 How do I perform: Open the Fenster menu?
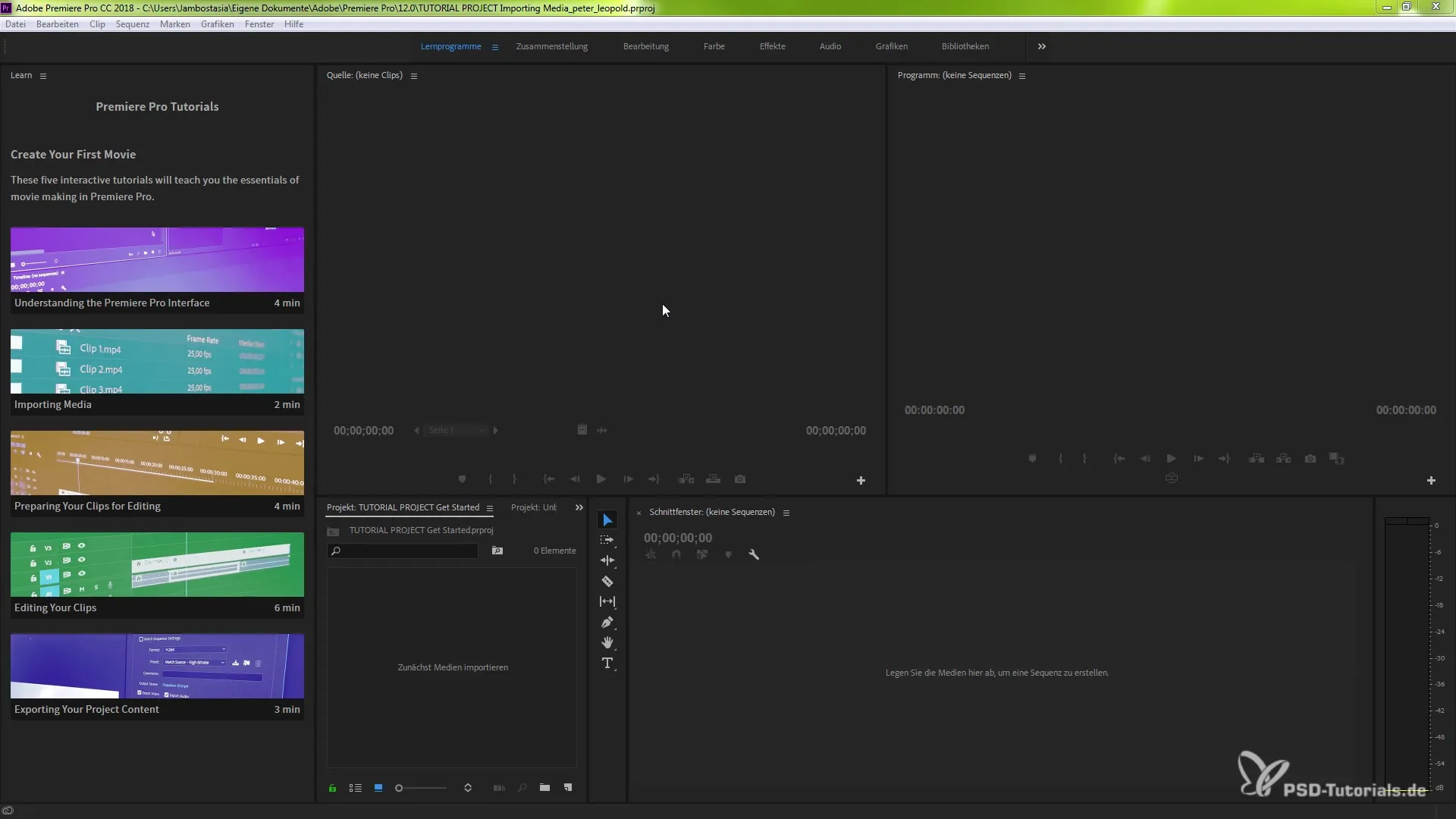[259, 24]
